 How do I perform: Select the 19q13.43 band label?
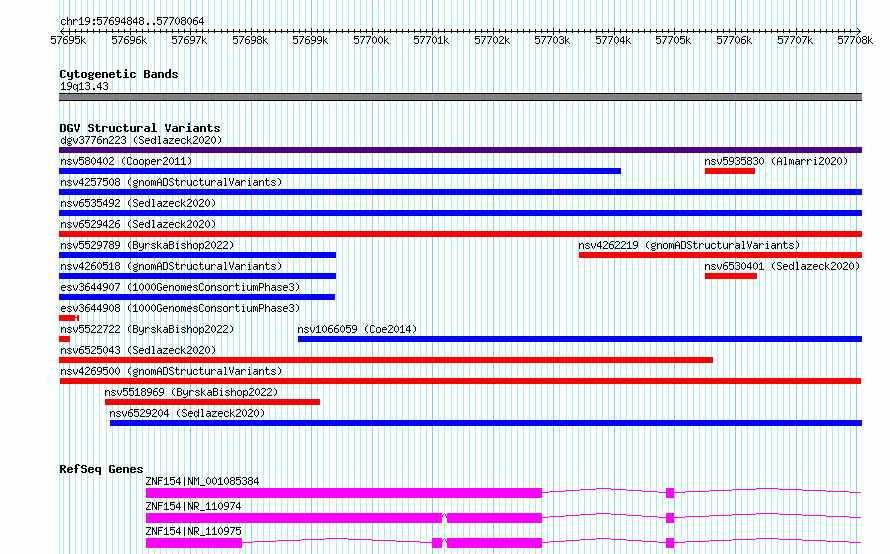[x=84, y=86]
